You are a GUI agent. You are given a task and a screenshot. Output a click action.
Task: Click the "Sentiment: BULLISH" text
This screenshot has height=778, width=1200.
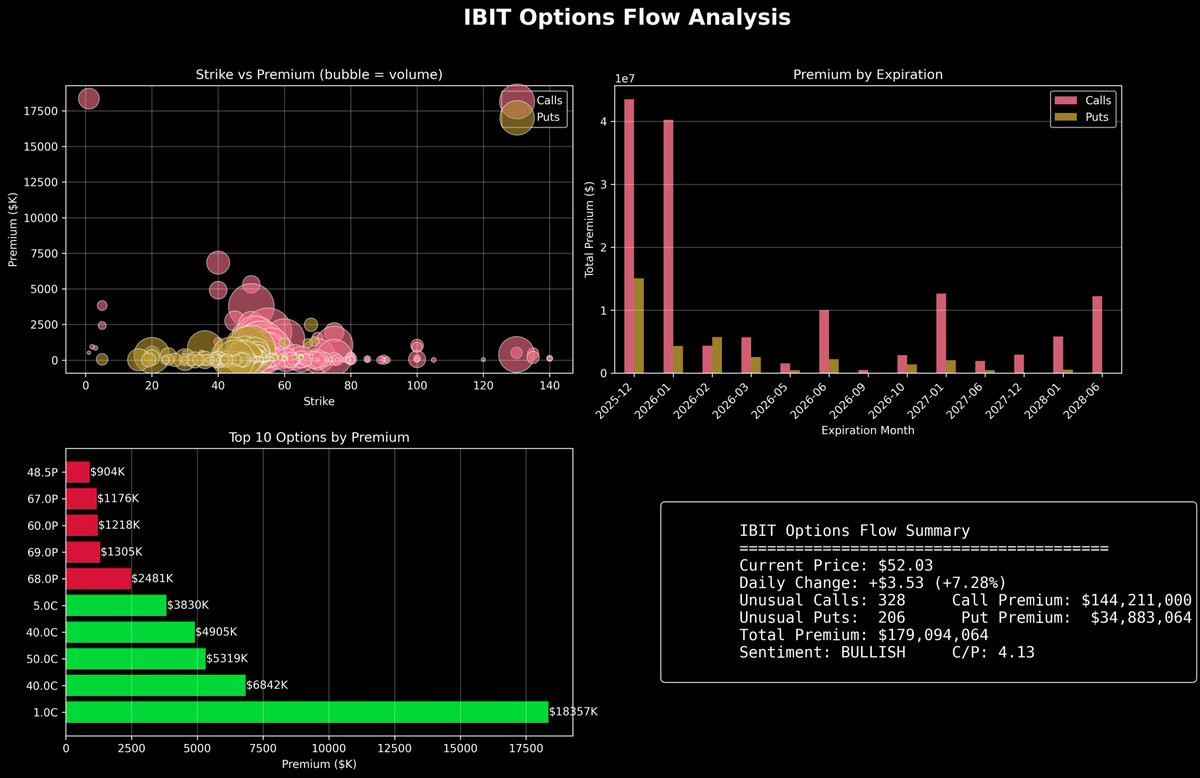coord(822,652)
